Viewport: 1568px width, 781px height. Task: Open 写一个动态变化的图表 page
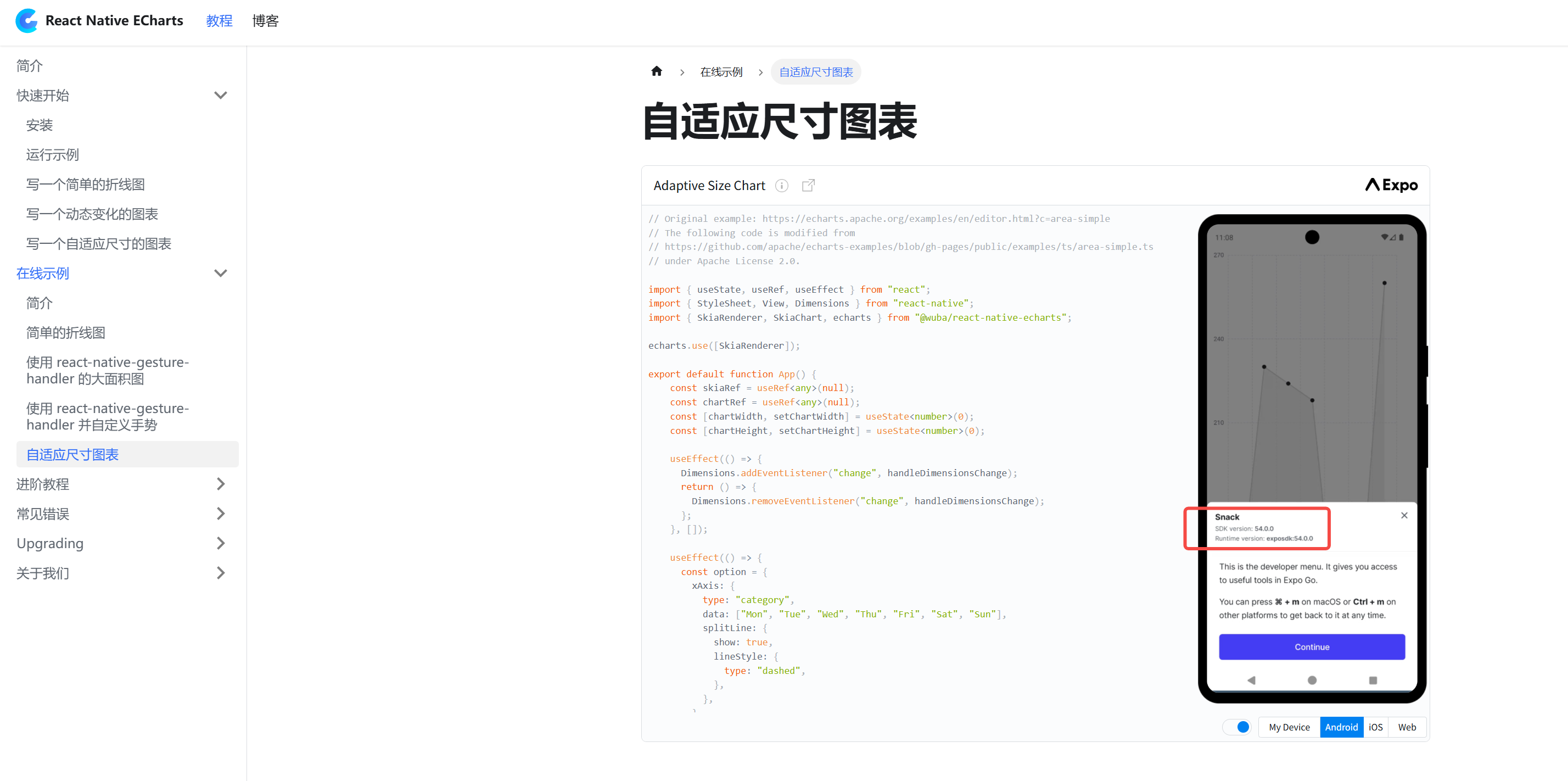tap(93, 214)
